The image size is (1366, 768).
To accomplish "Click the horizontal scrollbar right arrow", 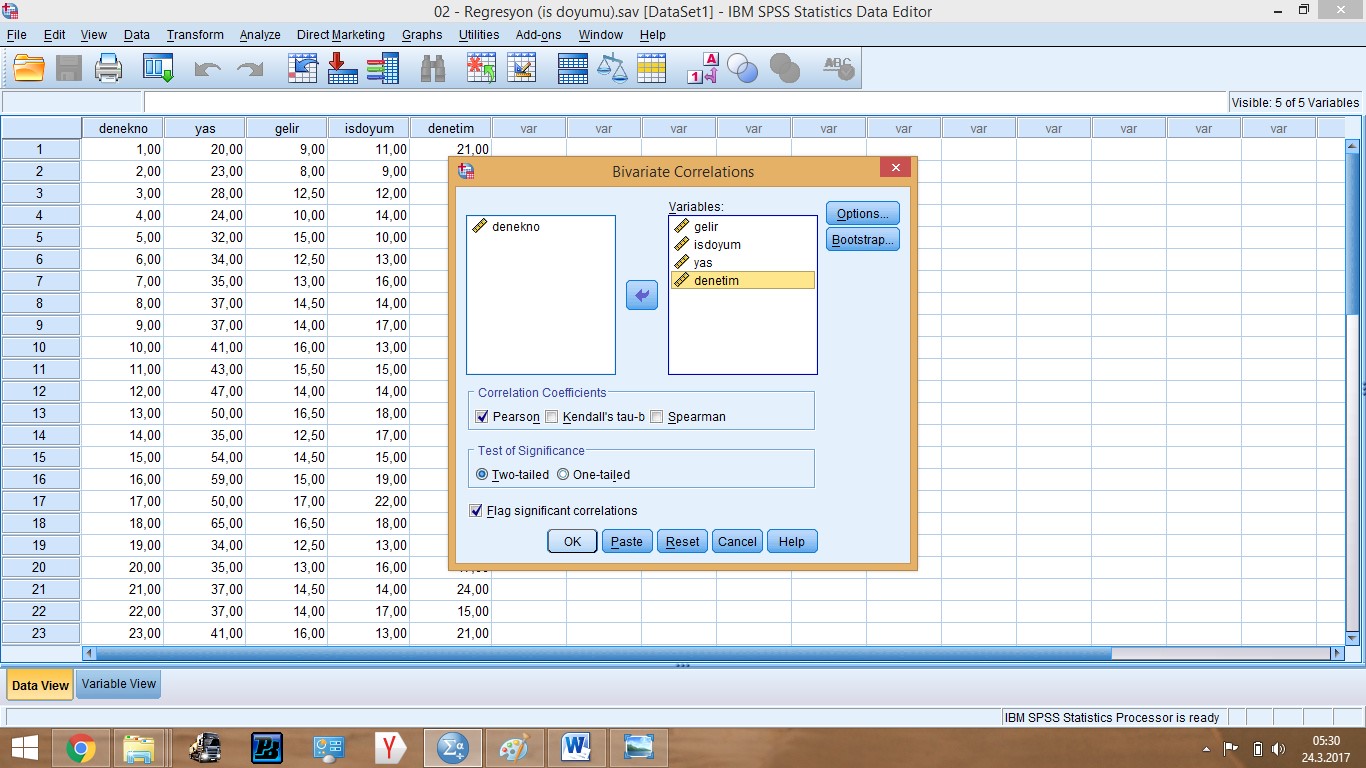I will click(x=1337, y=653).
